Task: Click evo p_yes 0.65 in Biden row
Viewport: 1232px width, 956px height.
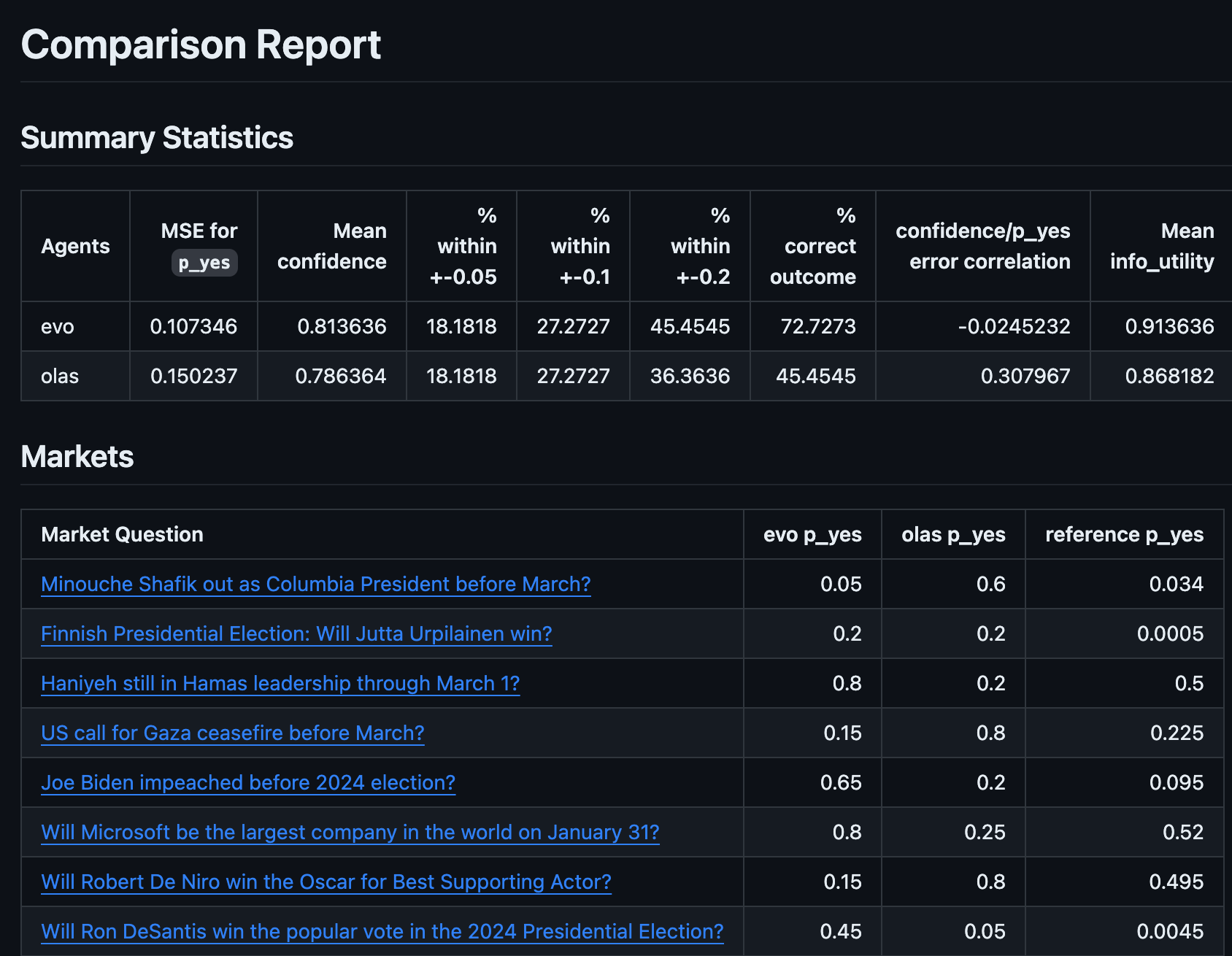Action: [x=841, y=782]
